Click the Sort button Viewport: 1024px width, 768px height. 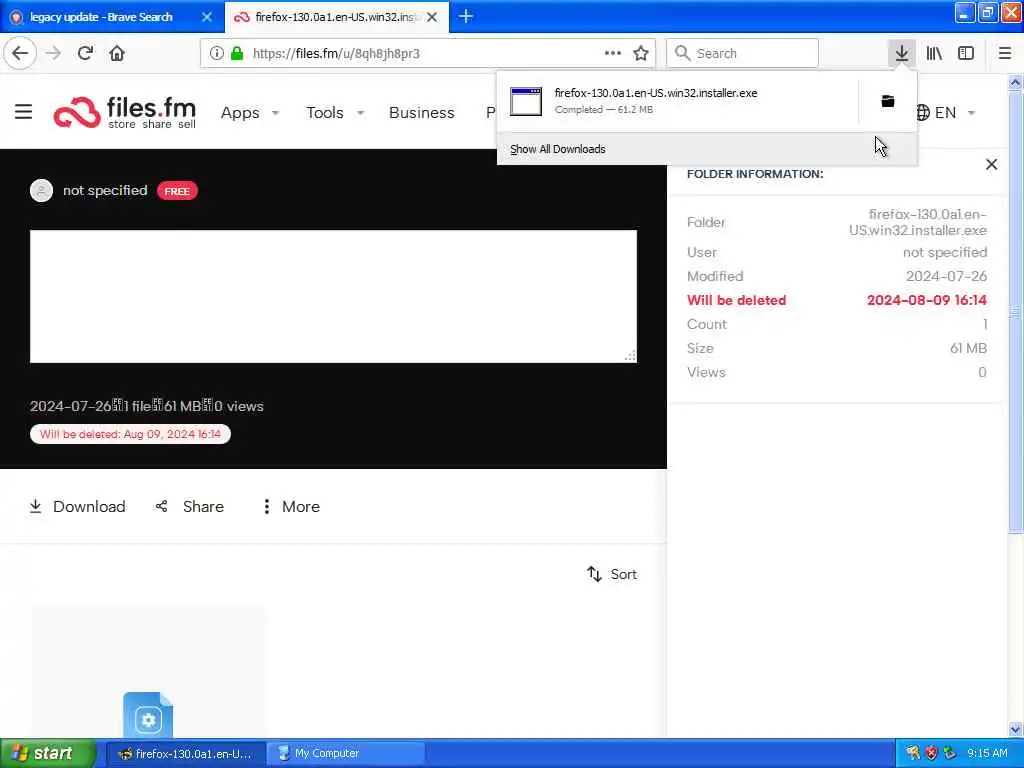click(612, 574)
